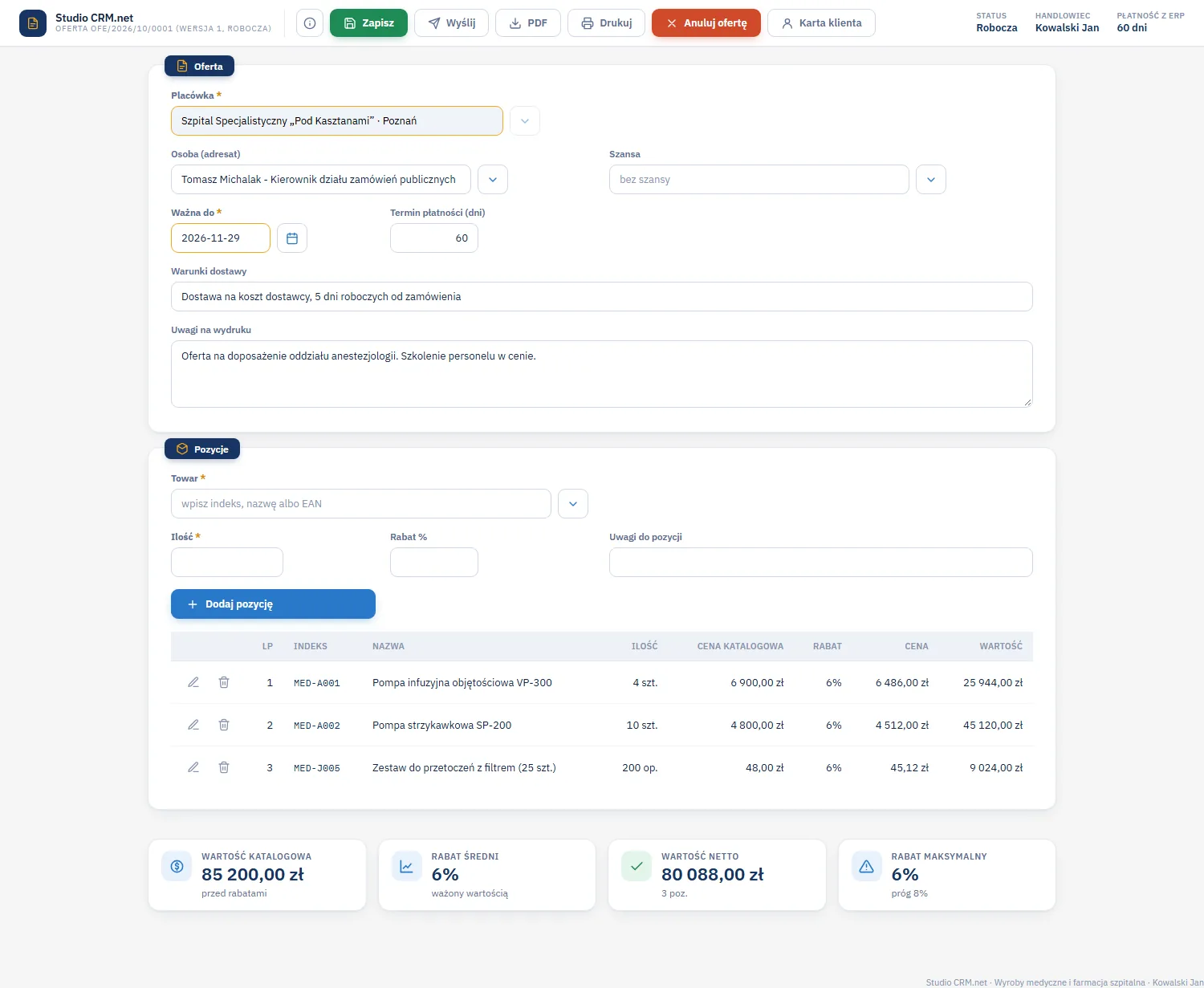Click the Uwagi do pozycji input
The width and height of the screenshot is (1204, 988).
[x=821, y=563]
